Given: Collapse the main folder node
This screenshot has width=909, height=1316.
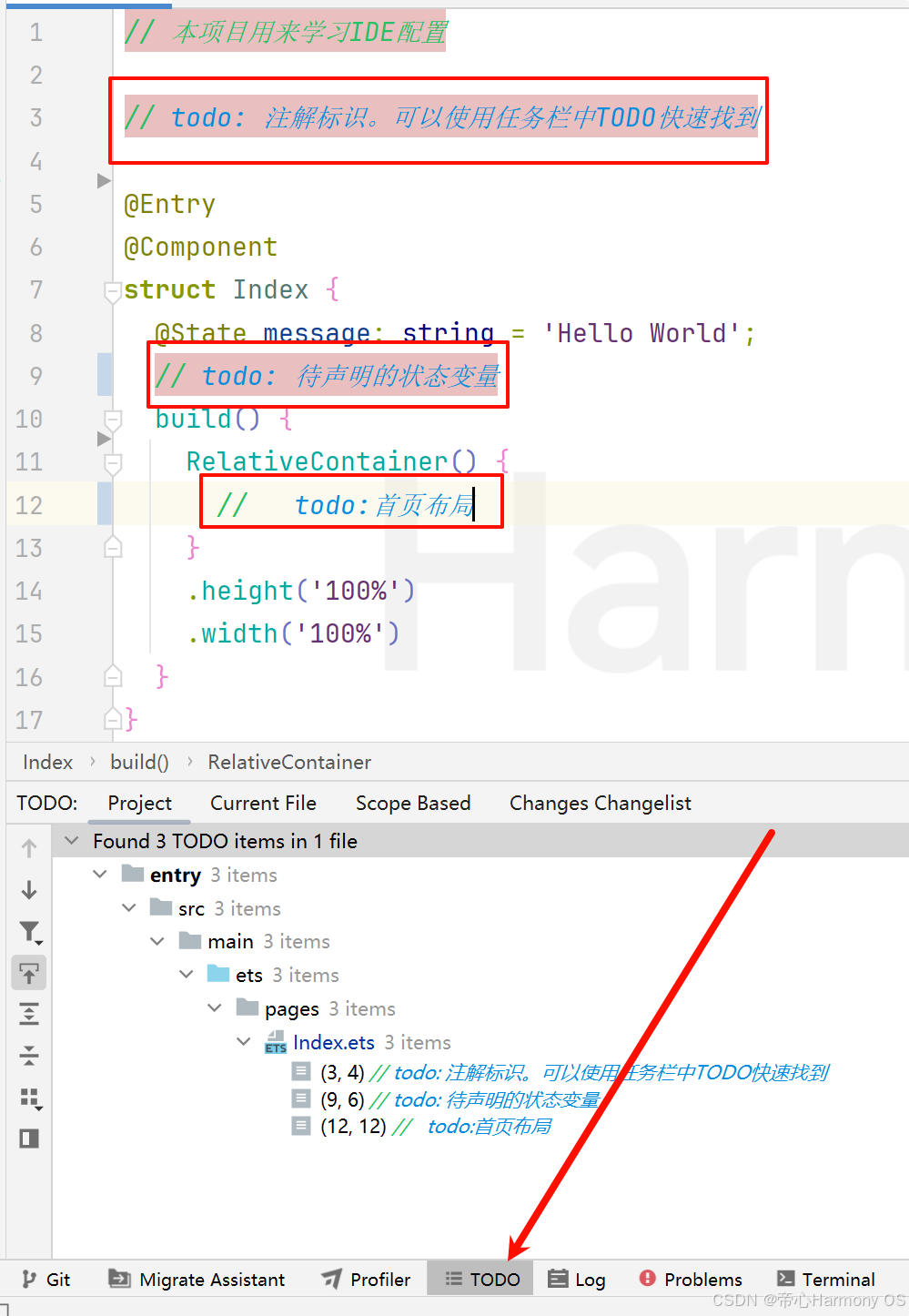Looking at the screenshot, I should coord(157,941).
